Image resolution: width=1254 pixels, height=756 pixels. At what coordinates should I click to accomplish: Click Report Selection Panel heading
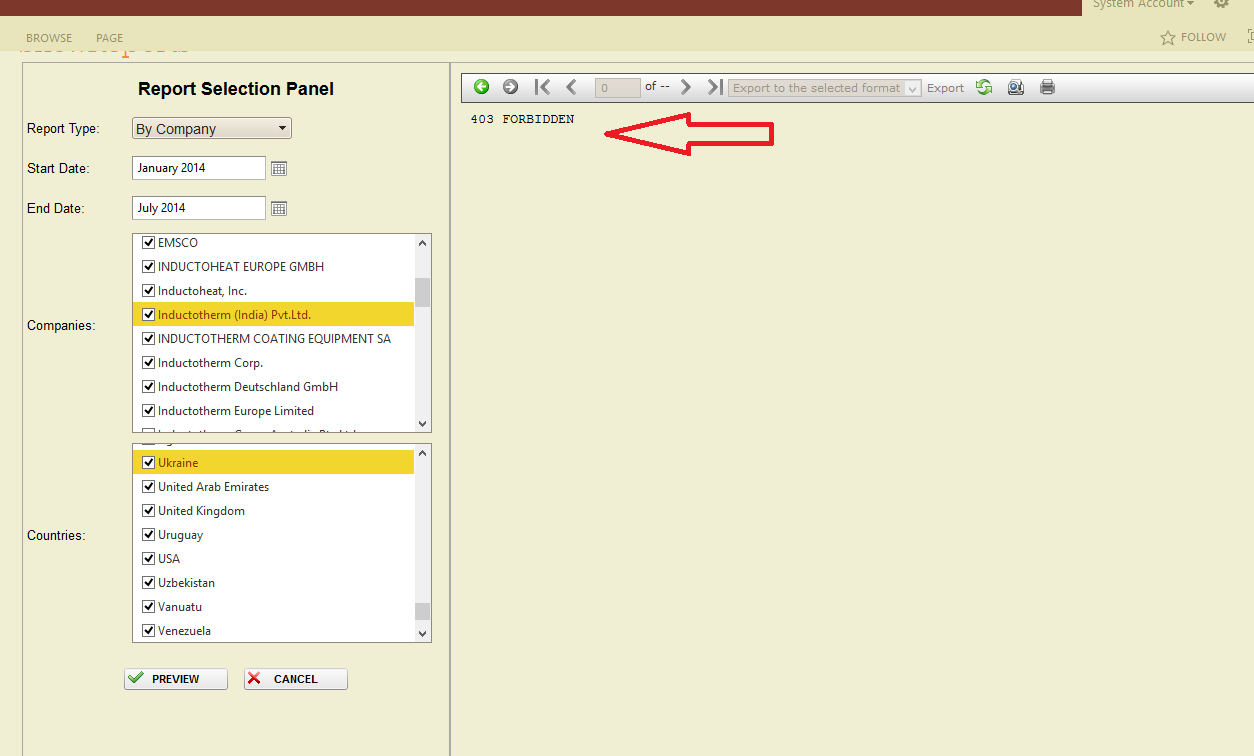click(x=236, y=89)
